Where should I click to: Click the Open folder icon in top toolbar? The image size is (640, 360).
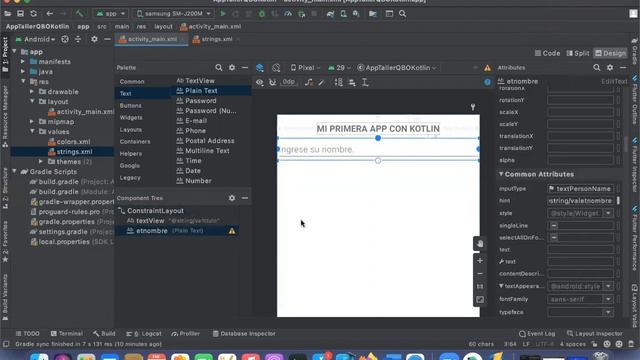7,13
